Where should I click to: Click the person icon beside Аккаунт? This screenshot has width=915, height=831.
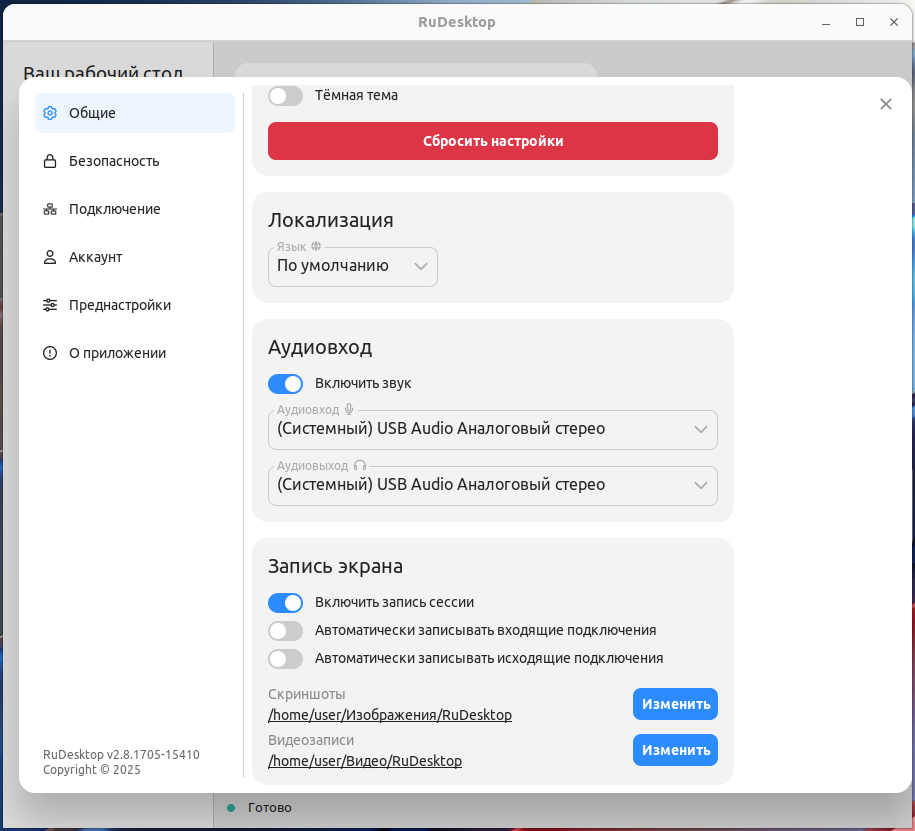pyautogui.click(x=50, y=257)
